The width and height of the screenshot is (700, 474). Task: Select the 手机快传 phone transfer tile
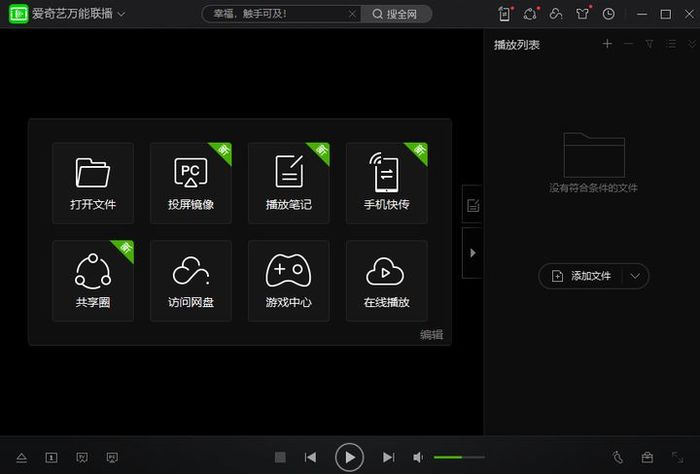pyautogui.click(x=387, y=183)
